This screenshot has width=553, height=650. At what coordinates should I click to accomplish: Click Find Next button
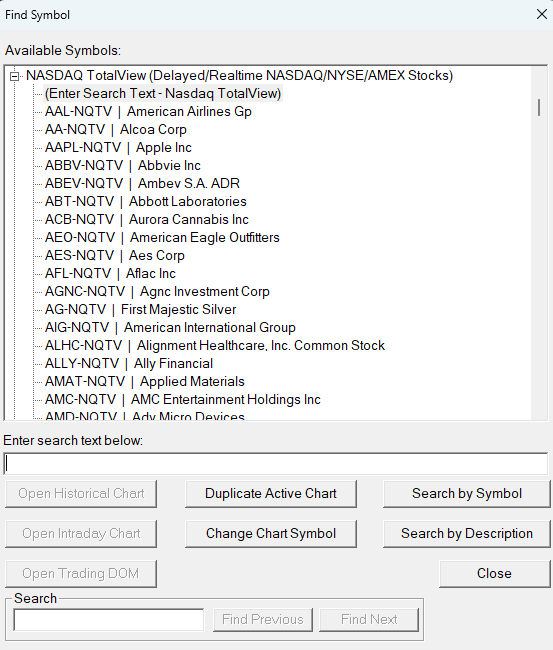(x=369, y=620)
